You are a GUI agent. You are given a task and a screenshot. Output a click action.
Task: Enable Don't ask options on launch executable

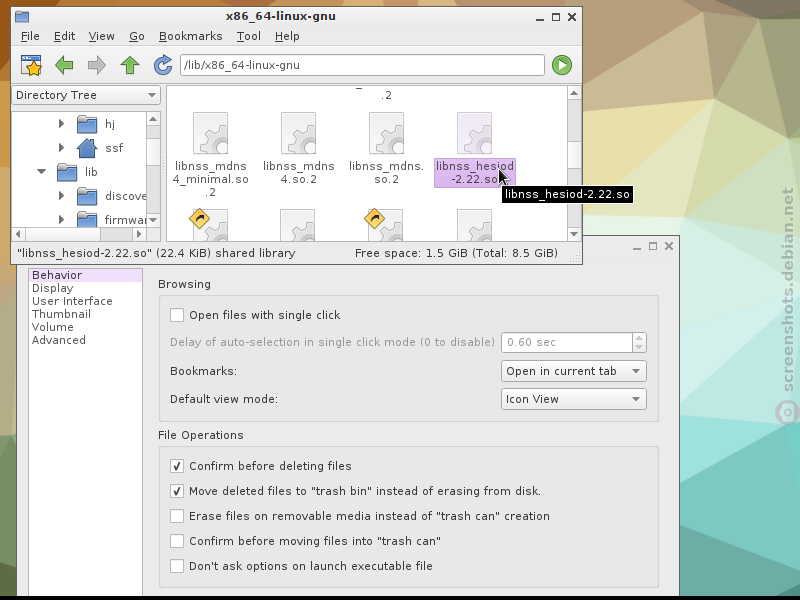[x=177, y=566]
